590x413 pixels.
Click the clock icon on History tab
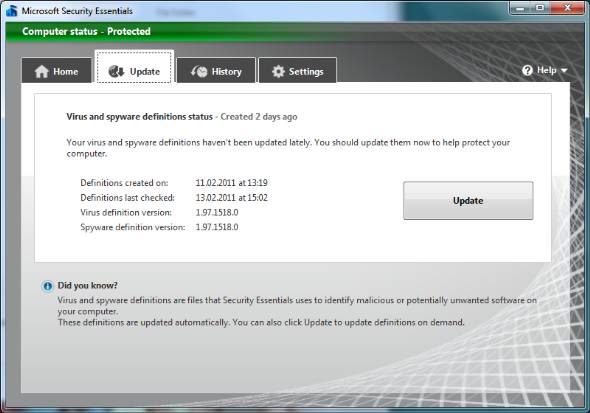click(199, 71)
